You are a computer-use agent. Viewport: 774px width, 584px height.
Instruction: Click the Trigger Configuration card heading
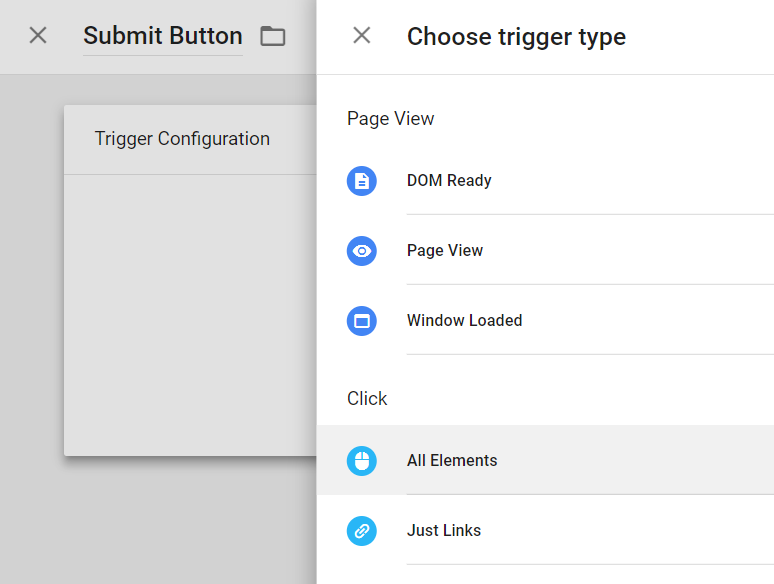pyautogui.click(x=182, y=139)
